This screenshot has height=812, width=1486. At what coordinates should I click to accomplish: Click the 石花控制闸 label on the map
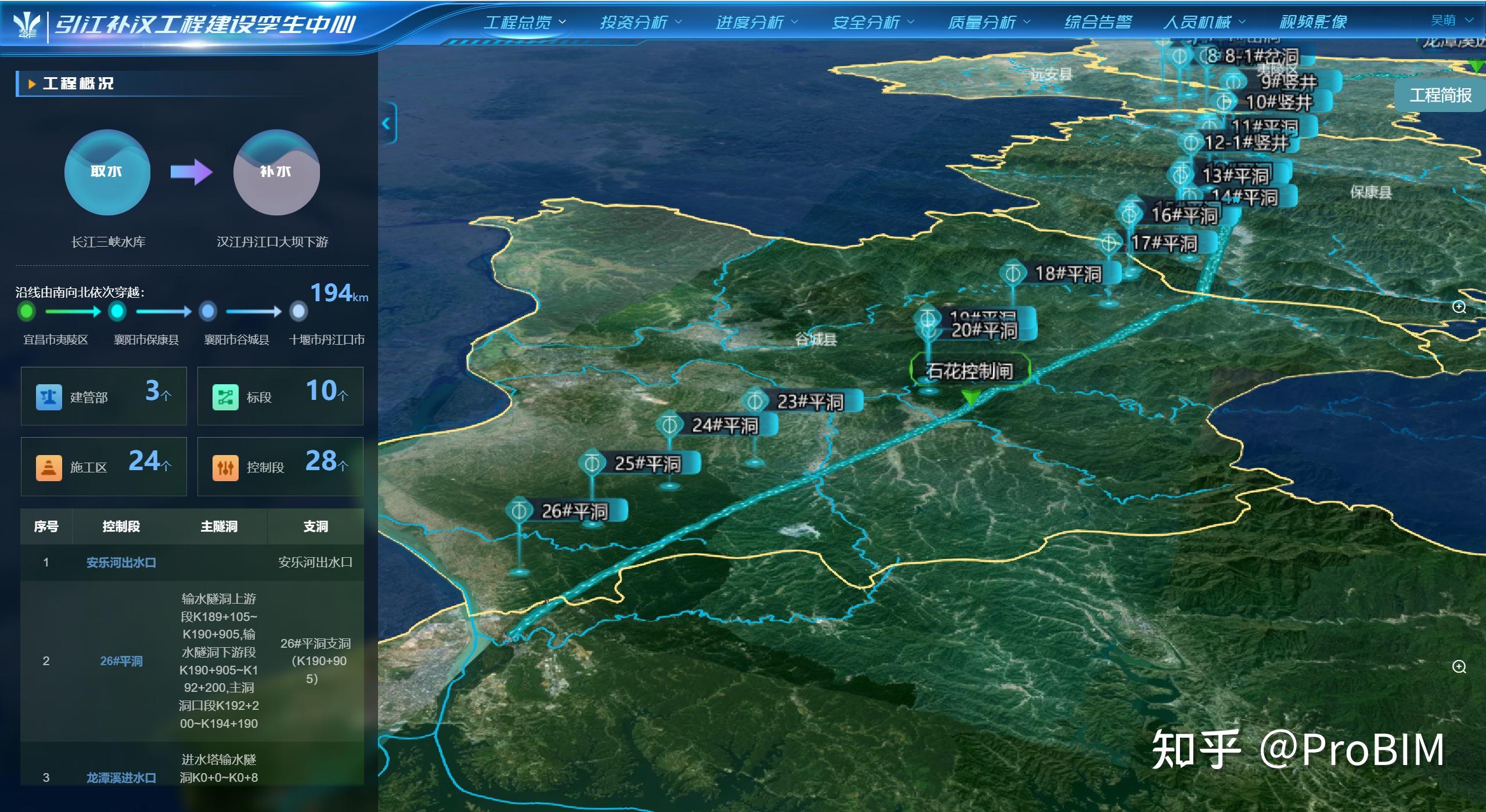[969, 370]
